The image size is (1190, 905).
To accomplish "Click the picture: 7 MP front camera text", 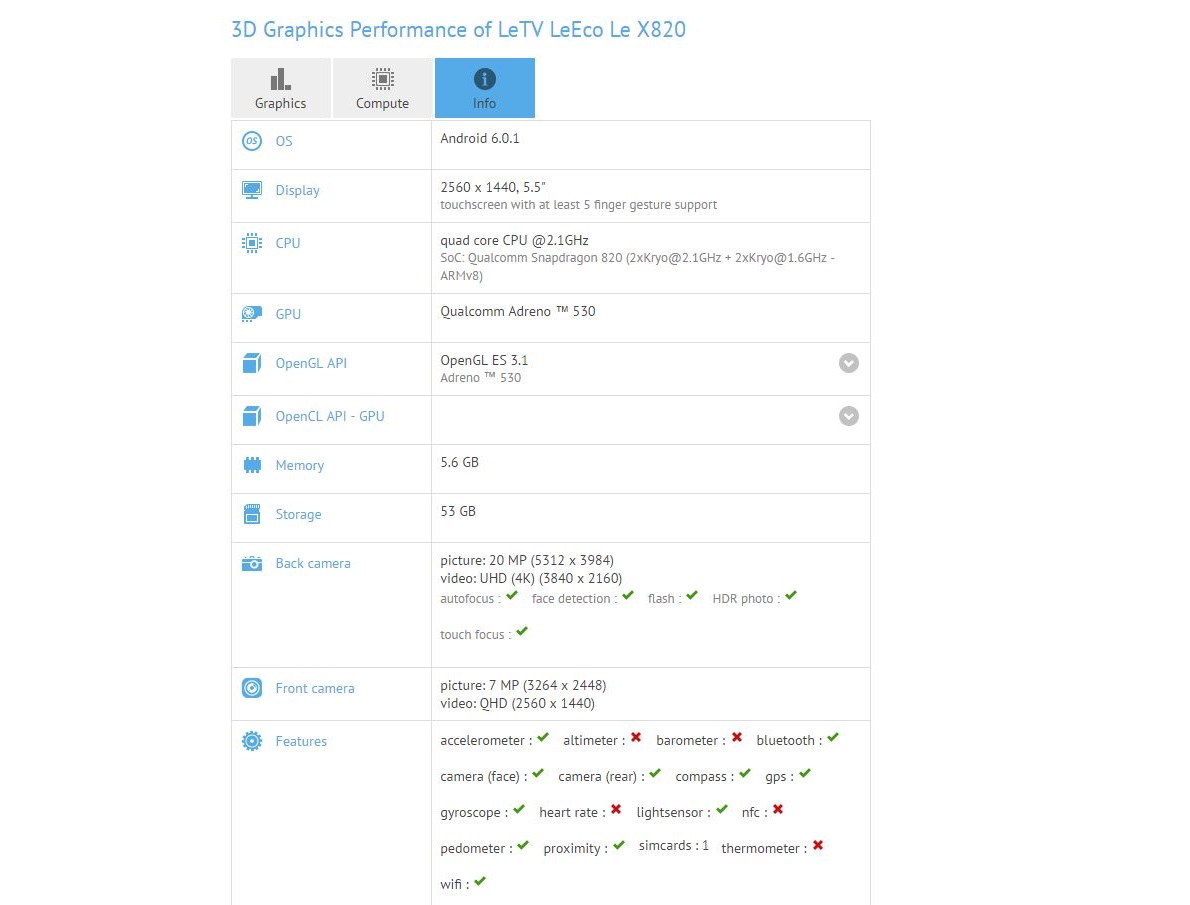I will click(523, 686).
